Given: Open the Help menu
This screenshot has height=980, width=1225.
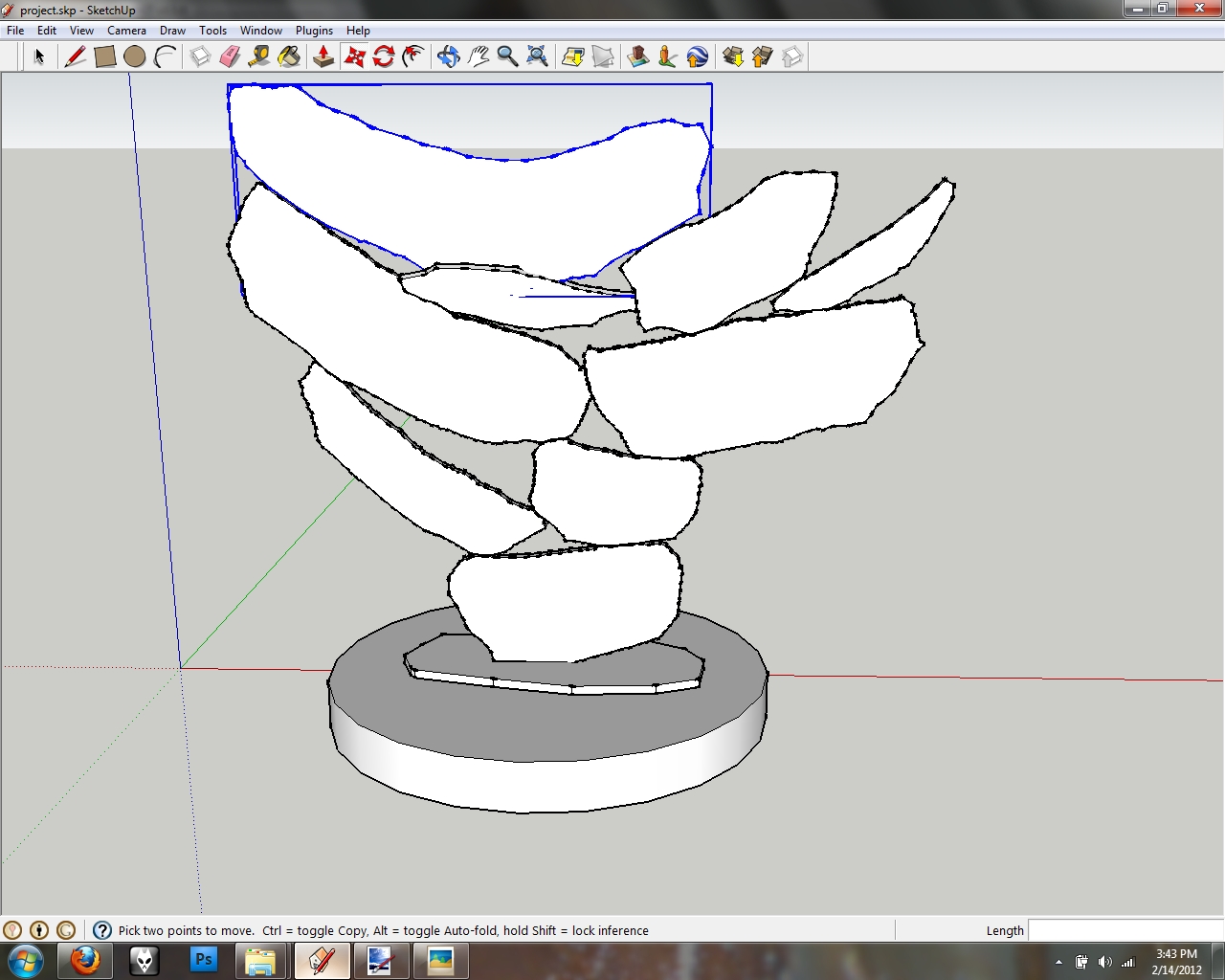Looking at the screenshot, I should click(x=358, y=31).
